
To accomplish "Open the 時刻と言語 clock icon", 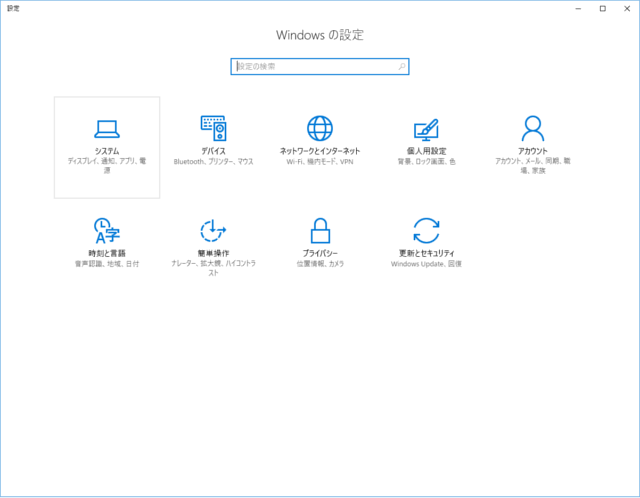I will (x=107, y=231).
